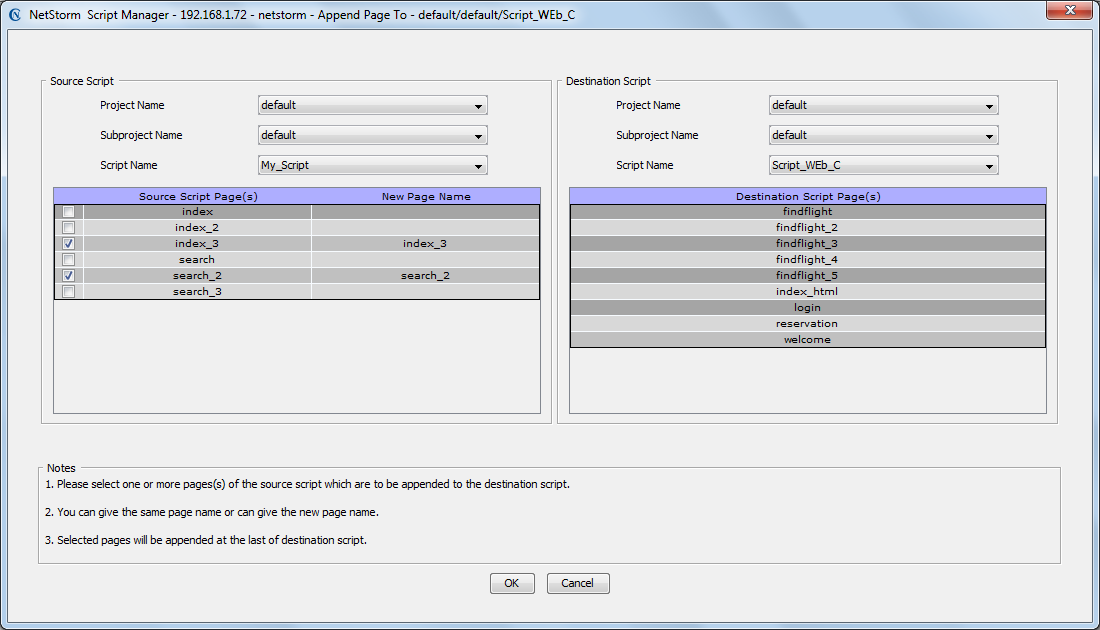Uncheck the index_3 page checkbox
The height and width of the screenshot is (630, 1100).
(x=69, y=243)
